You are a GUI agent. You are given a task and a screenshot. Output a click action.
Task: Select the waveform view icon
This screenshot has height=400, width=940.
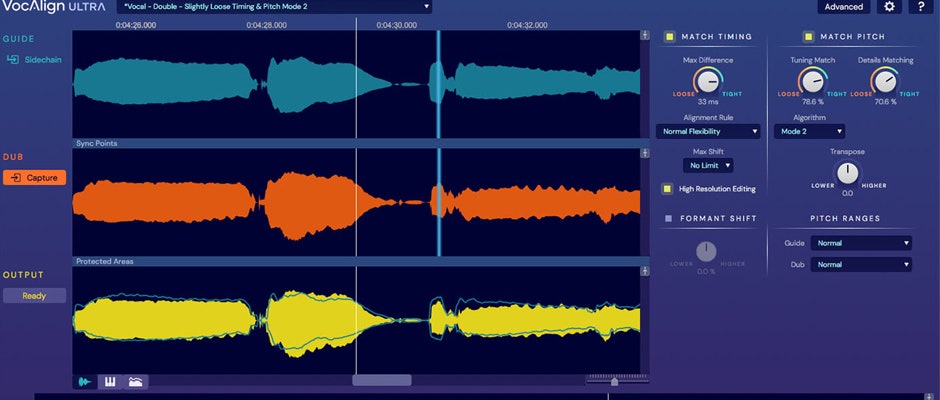(83, 381)
